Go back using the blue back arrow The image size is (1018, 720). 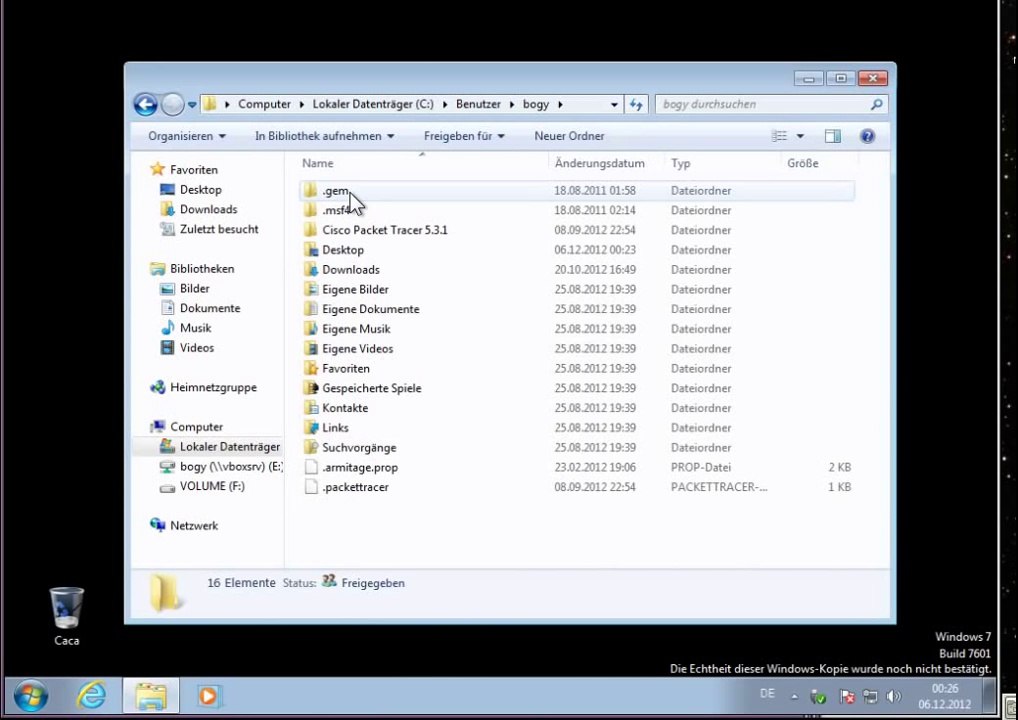(145, 105)
